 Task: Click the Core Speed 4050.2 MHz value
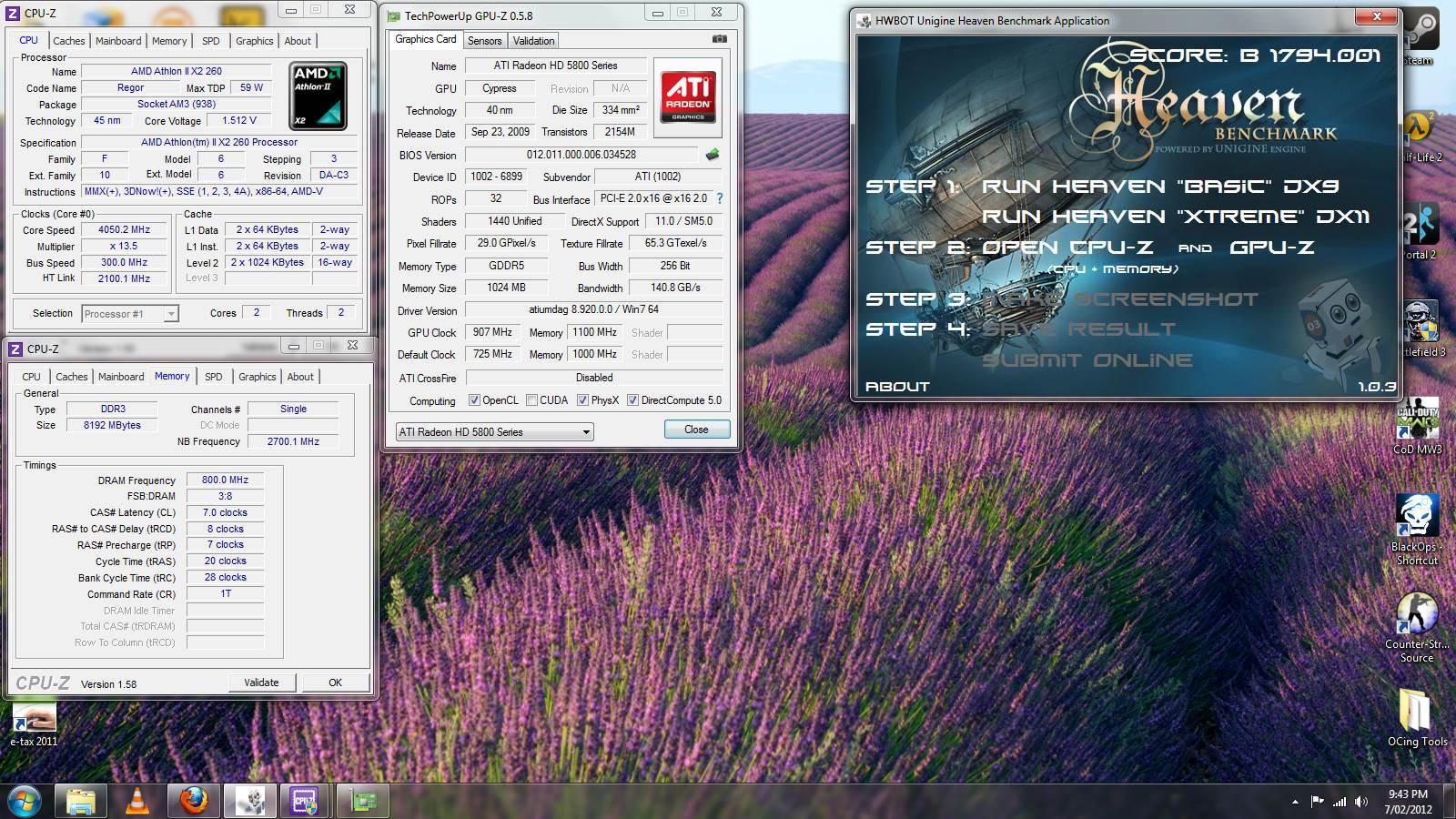point(125,230)
